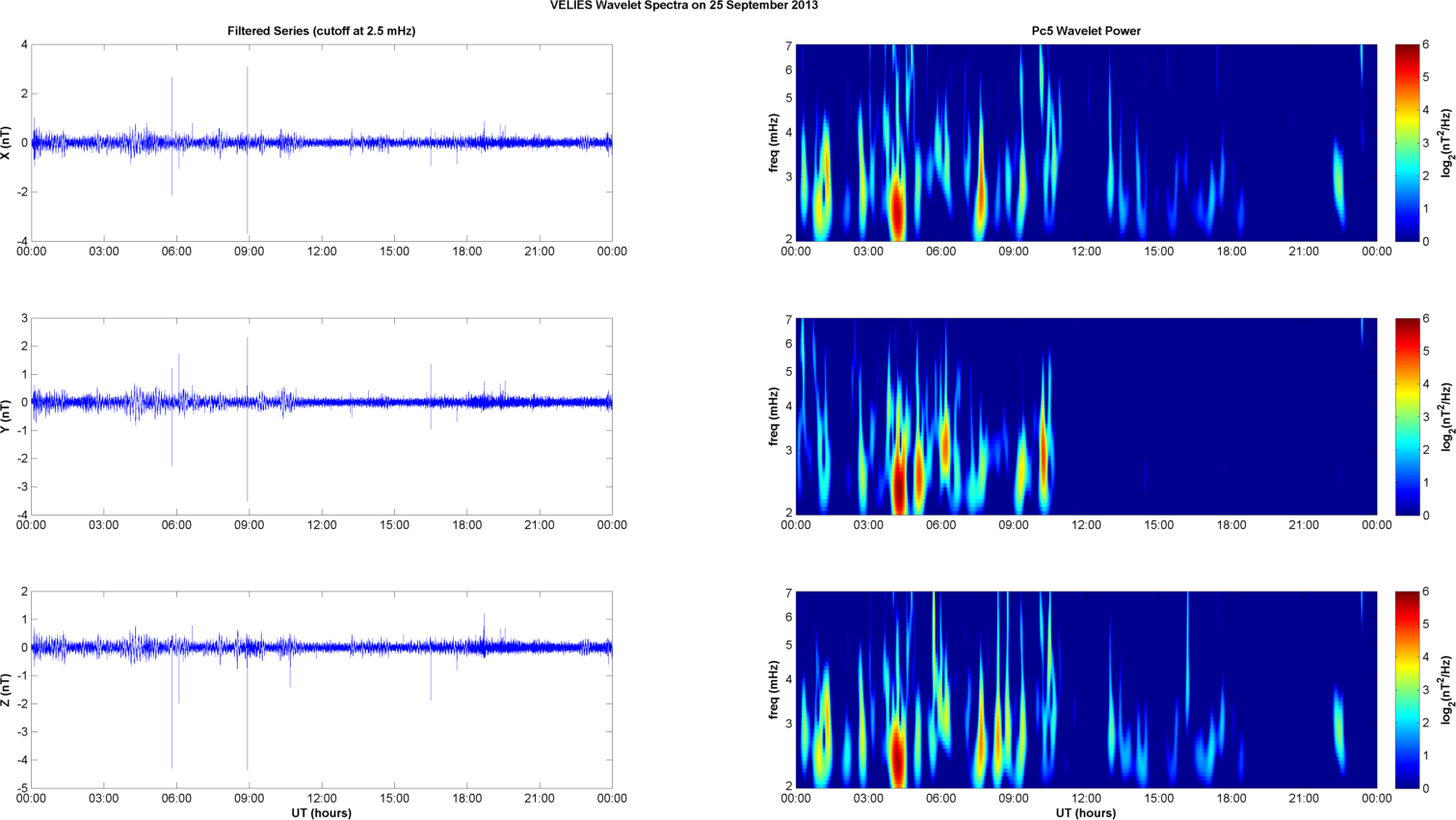Click the 06:00 tick label under the middle wavelet plot
The width and height of the screenshot is (1456, 820).
tap(940, 525)
